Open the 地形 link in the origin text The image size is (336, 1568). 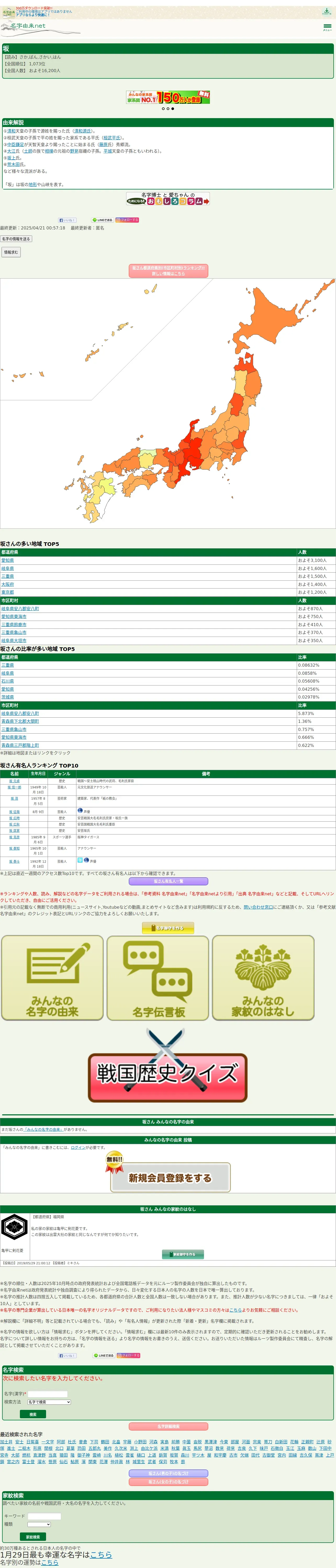(33, 185)
